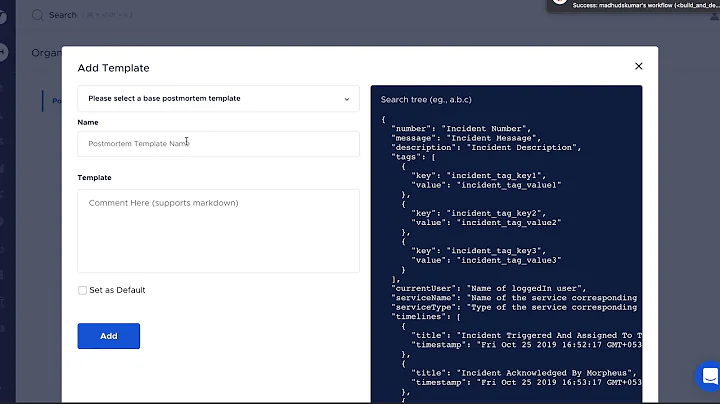The image size is (720, 404).
Task: Click "Incident Triggered And Assigned" title line
Action: pos(526,336)
